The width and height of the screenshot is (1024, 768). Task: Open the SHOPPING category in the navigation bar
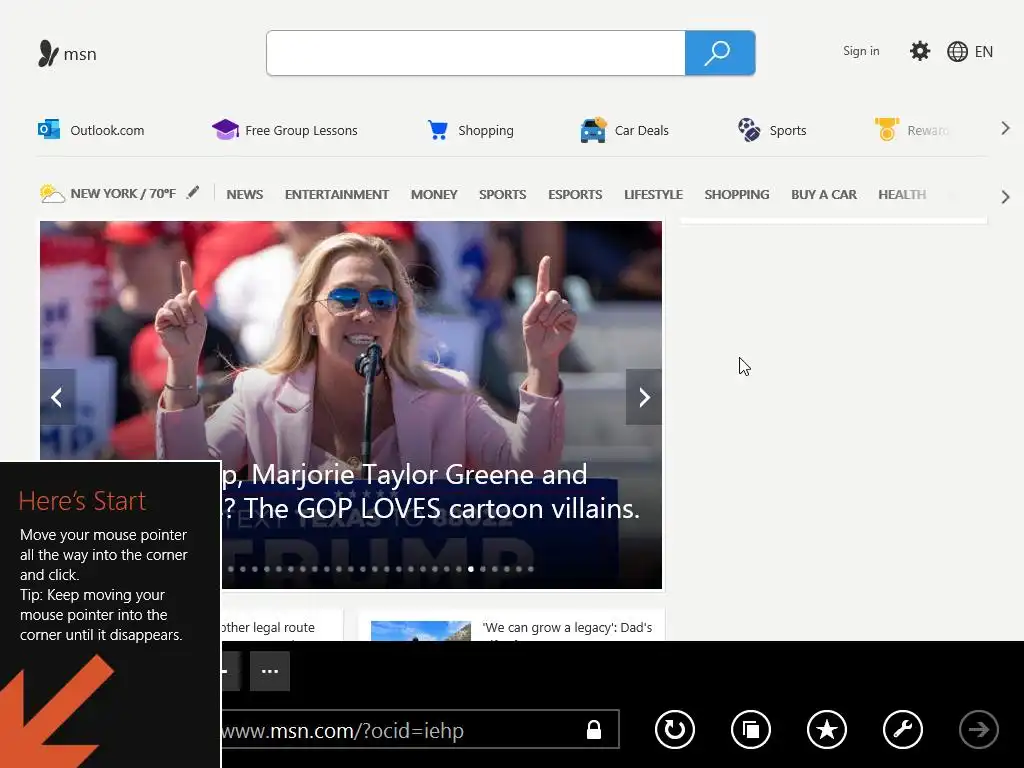[x=737, y=195]
